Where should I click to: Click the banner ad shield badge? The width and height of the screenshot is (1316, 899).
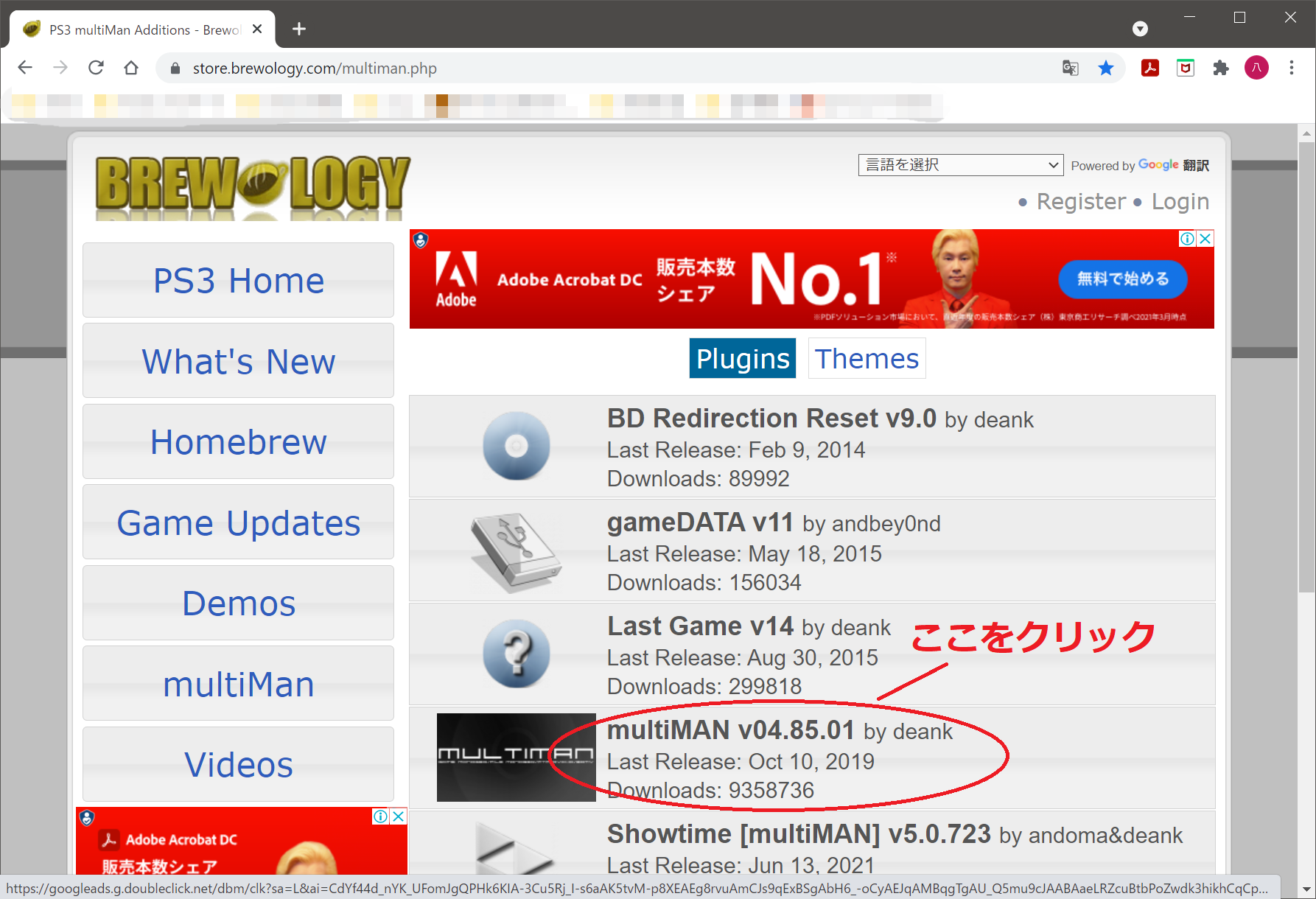(x=421, y=240)
